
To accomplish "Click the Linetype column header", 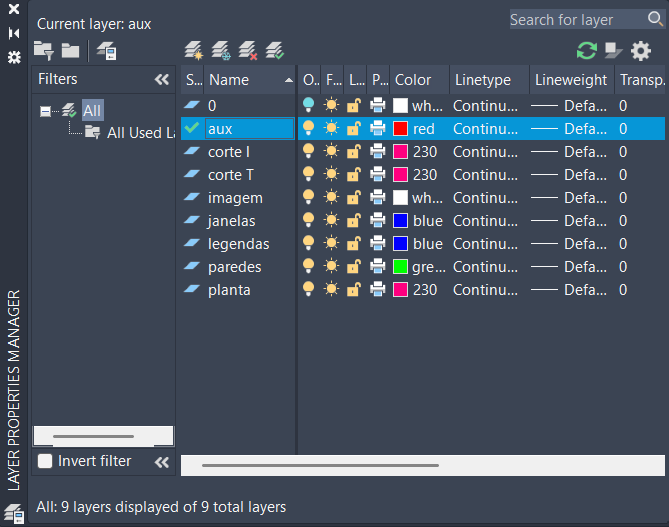I will (482, 80).
